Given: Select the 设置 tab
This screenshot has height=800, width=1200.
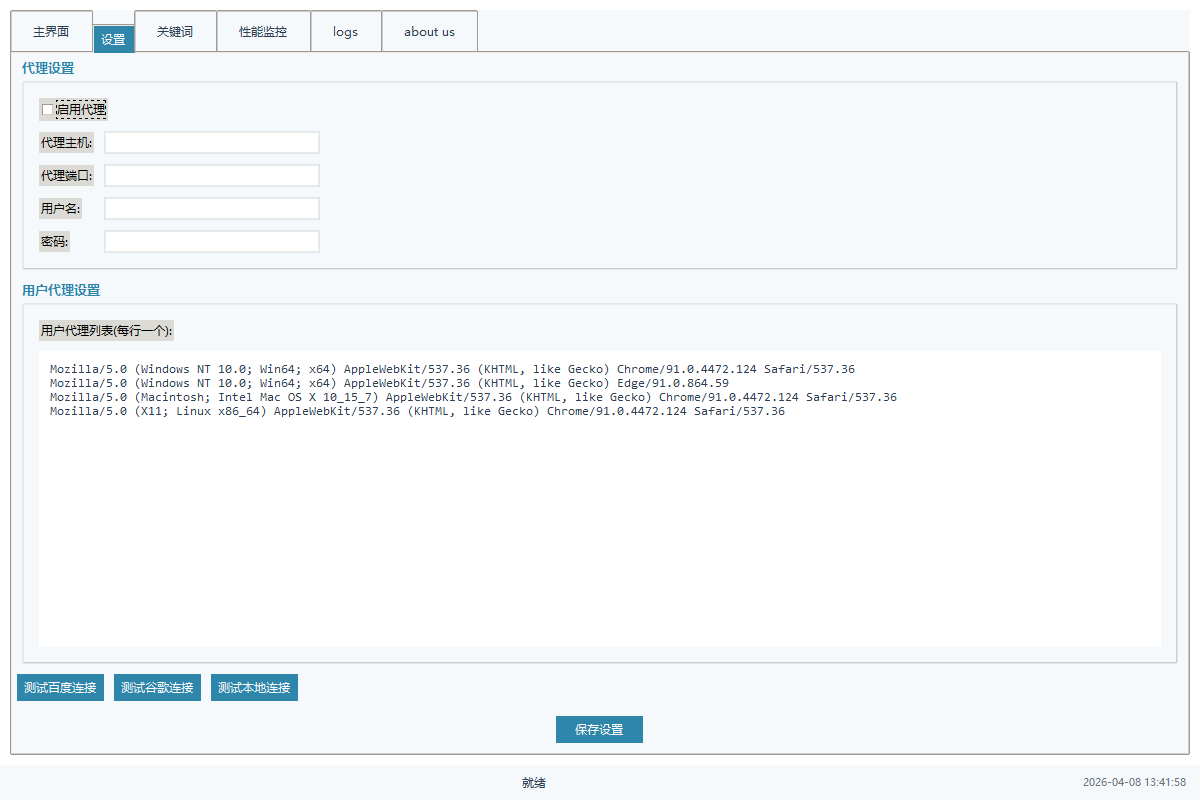Looking at the screenshot, I should coord(113,40).
